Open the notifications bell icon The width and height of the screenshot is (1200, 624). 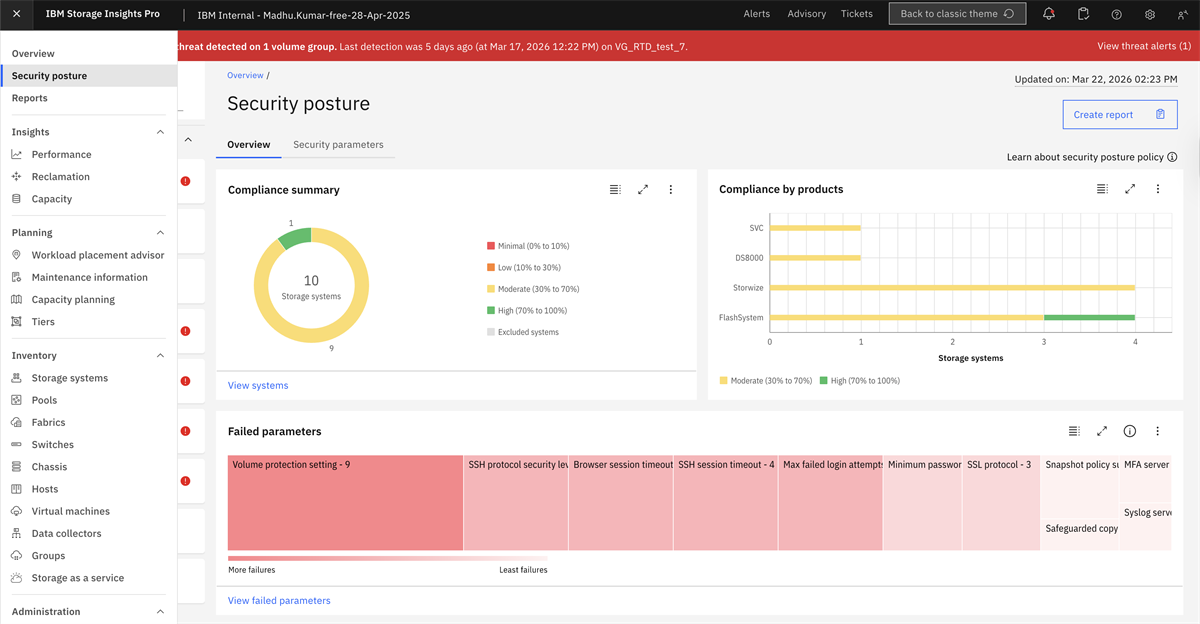click(1049, 14)
